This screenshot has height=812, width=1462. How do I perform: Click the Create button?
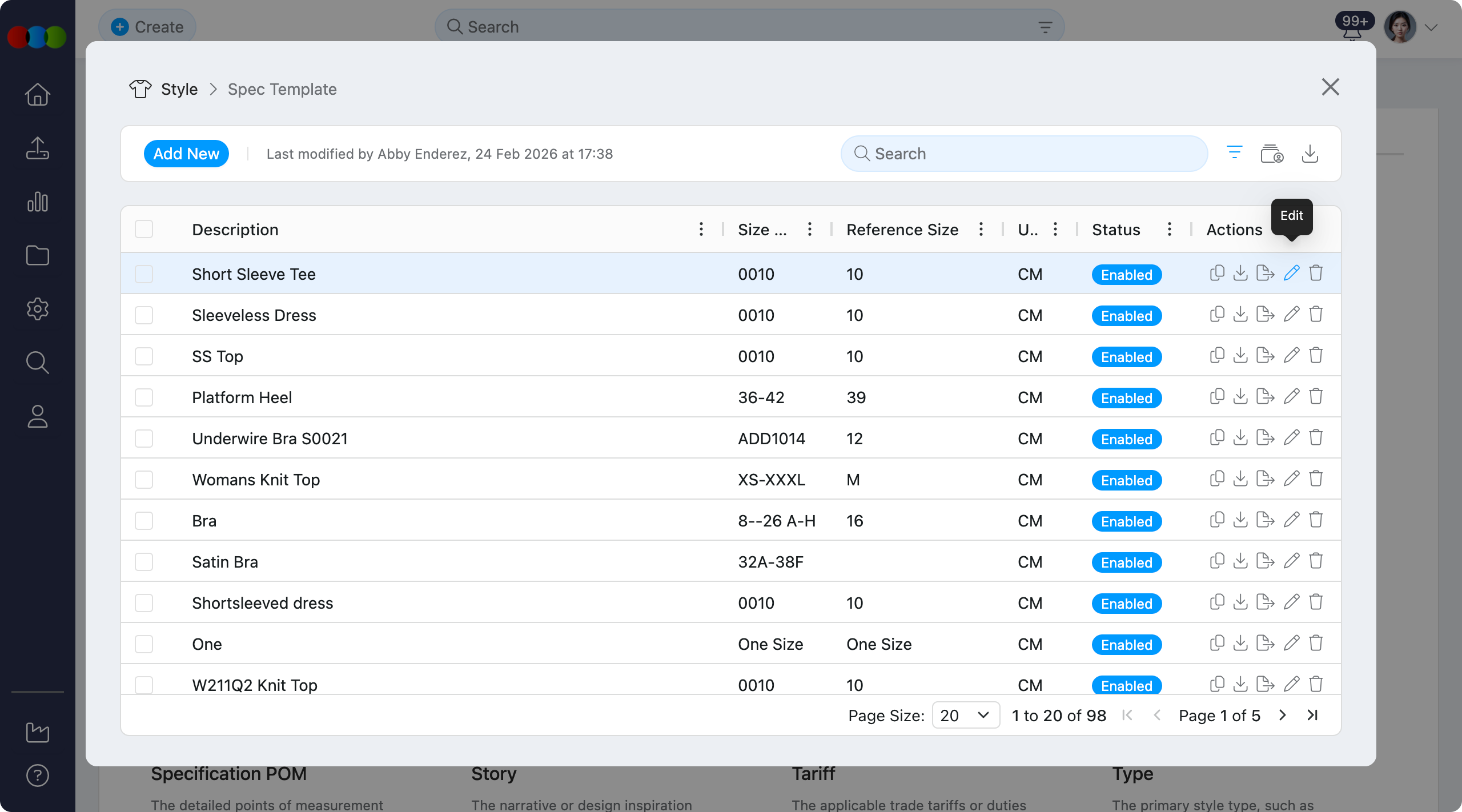(x=147, y=26)
